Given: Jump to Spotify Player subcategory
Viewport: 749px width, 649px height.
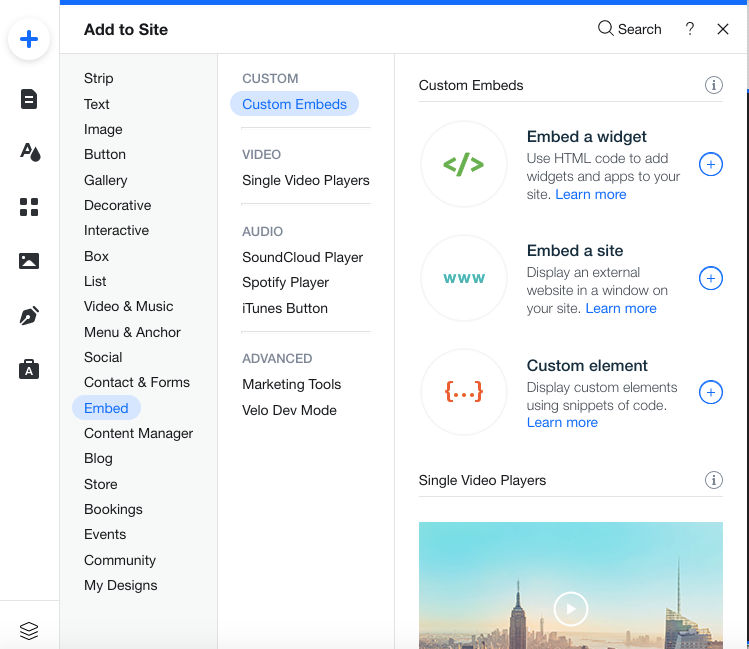Looking at the screenshot, I should pos(285,282).
